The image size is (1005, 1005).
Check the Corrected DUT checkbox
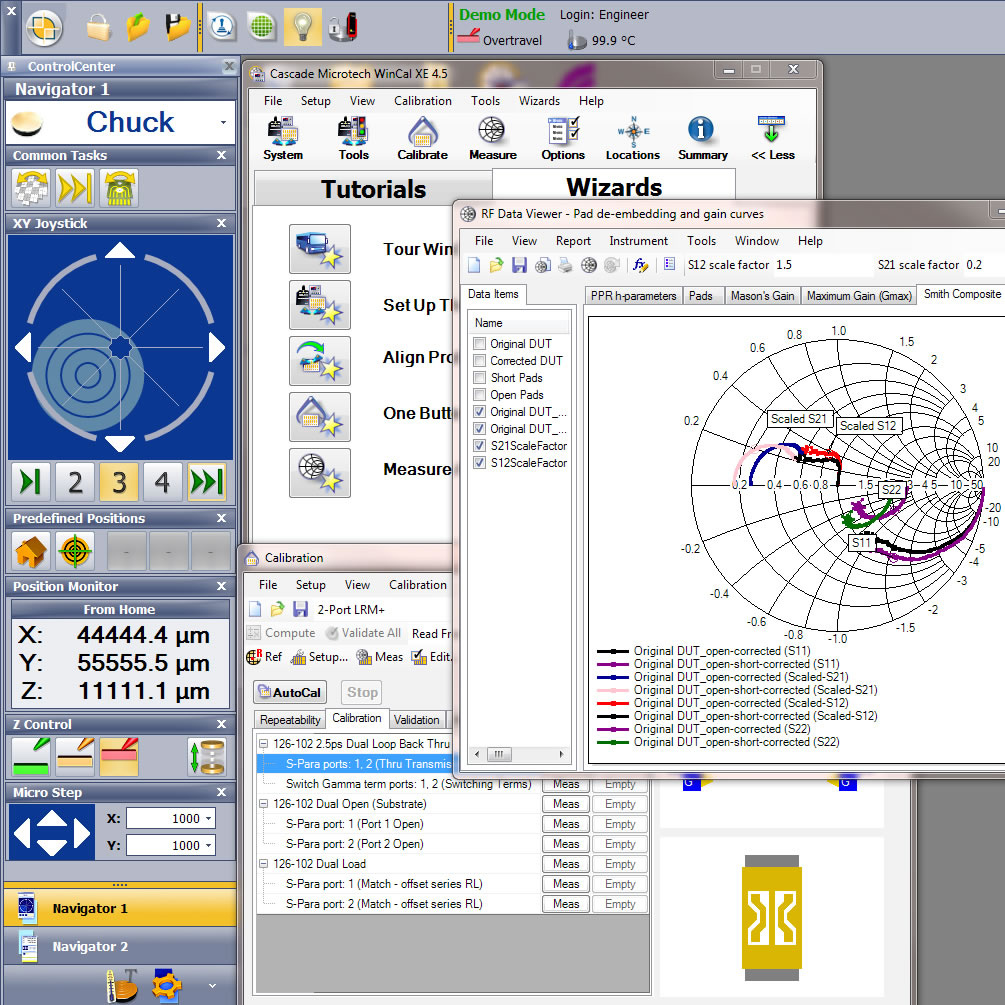(479, 361)
